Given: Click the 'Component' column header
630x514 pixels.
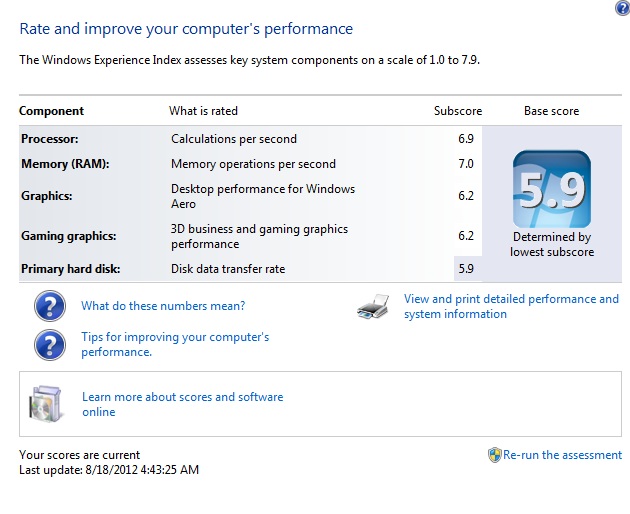Looking at the screenshot, I should (51, 111).
